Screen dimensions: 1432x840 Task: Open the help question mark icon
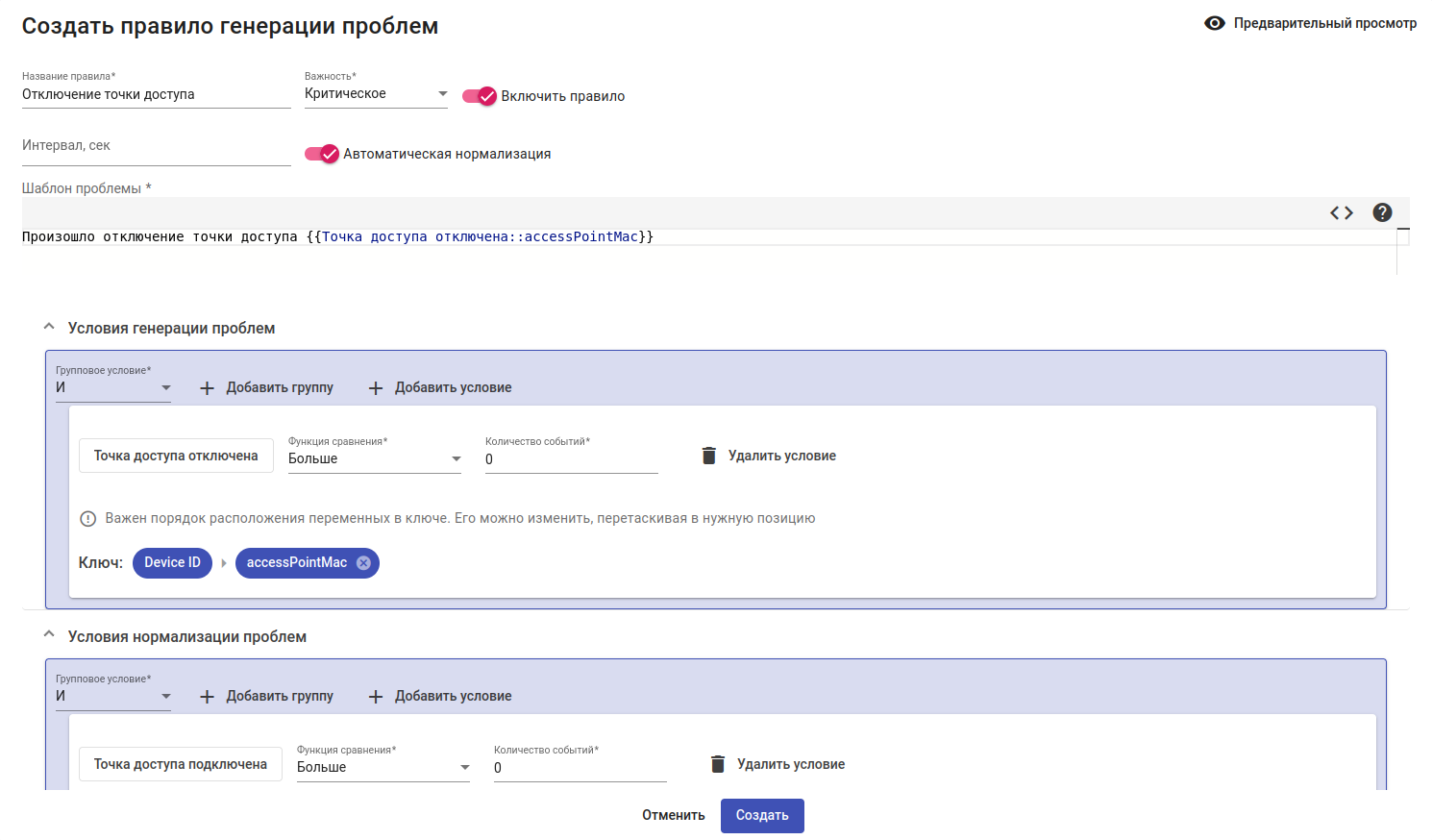click(1382, 213)
